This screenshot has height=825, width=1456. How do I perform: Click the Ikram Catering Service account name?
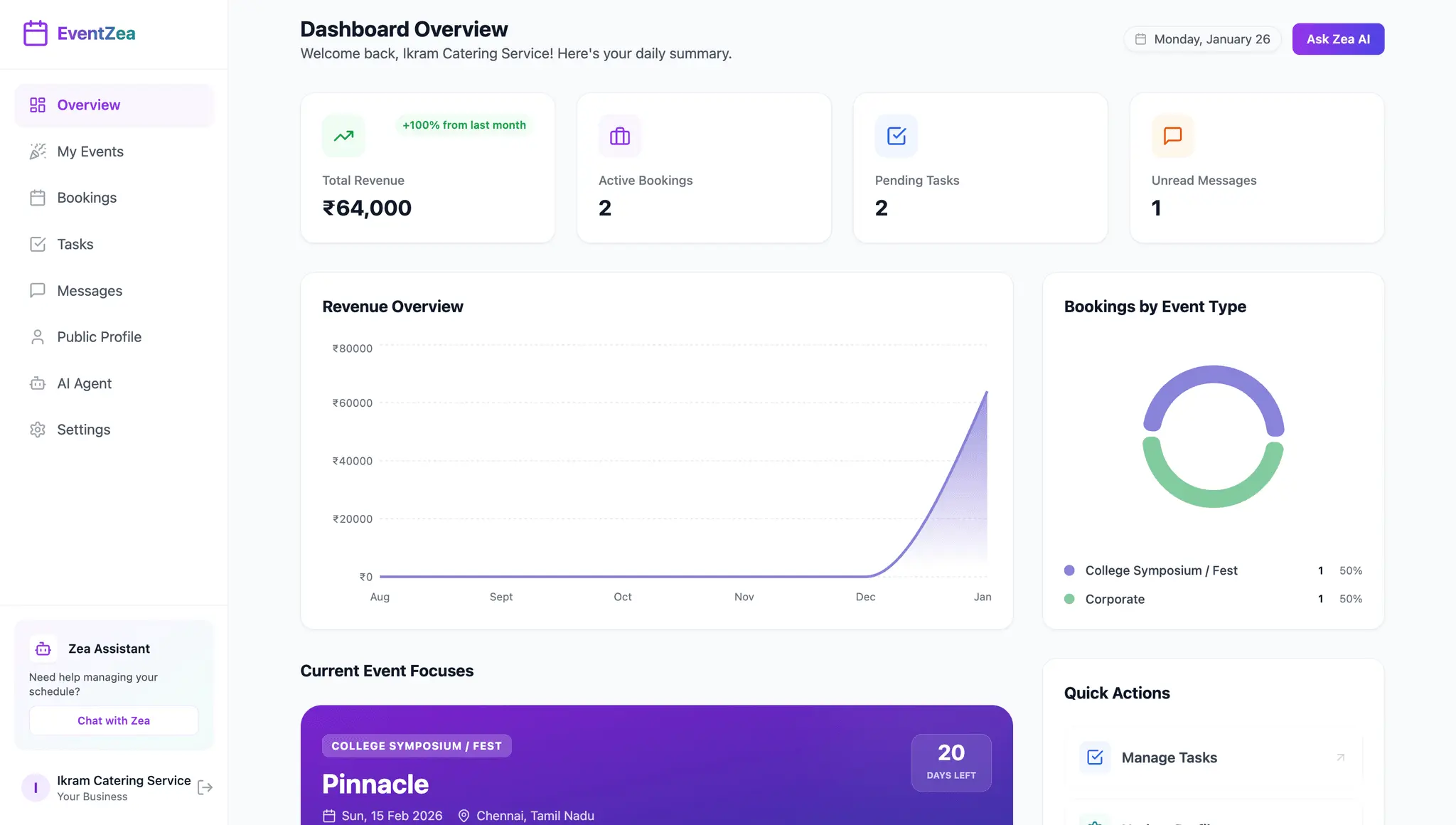click(124, 780)
